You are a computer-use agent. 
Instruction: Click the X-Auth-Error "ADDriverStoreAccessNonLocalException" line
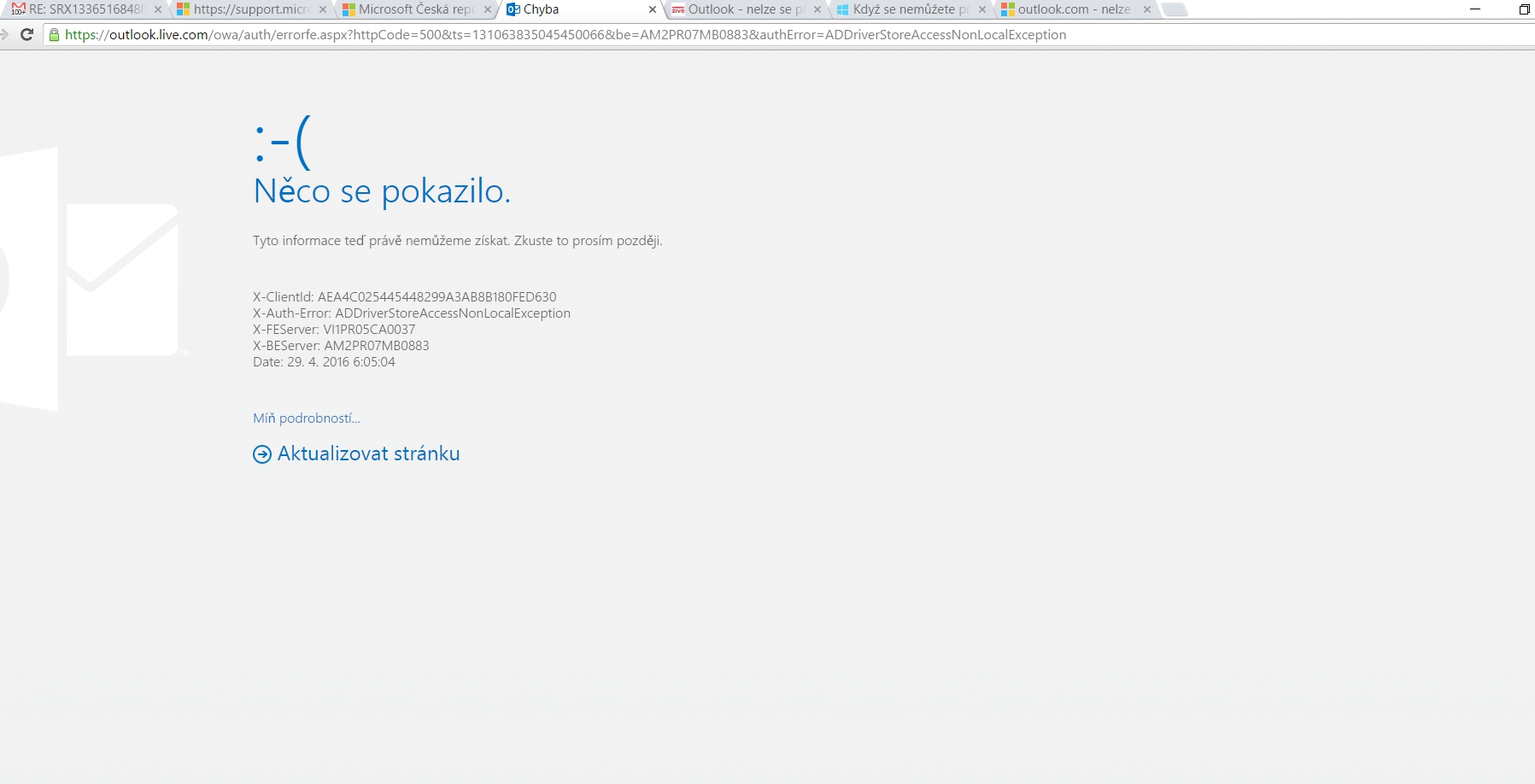[412, 313]
